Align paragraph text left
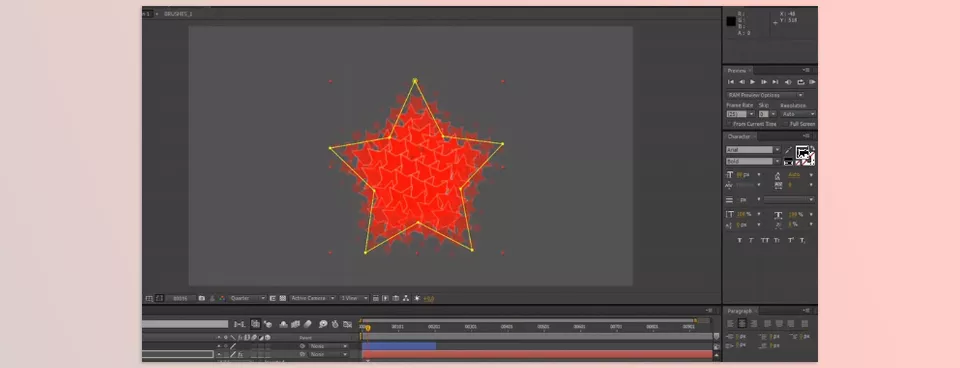Viewport: 960px width, 368px height. coord(730,323)
